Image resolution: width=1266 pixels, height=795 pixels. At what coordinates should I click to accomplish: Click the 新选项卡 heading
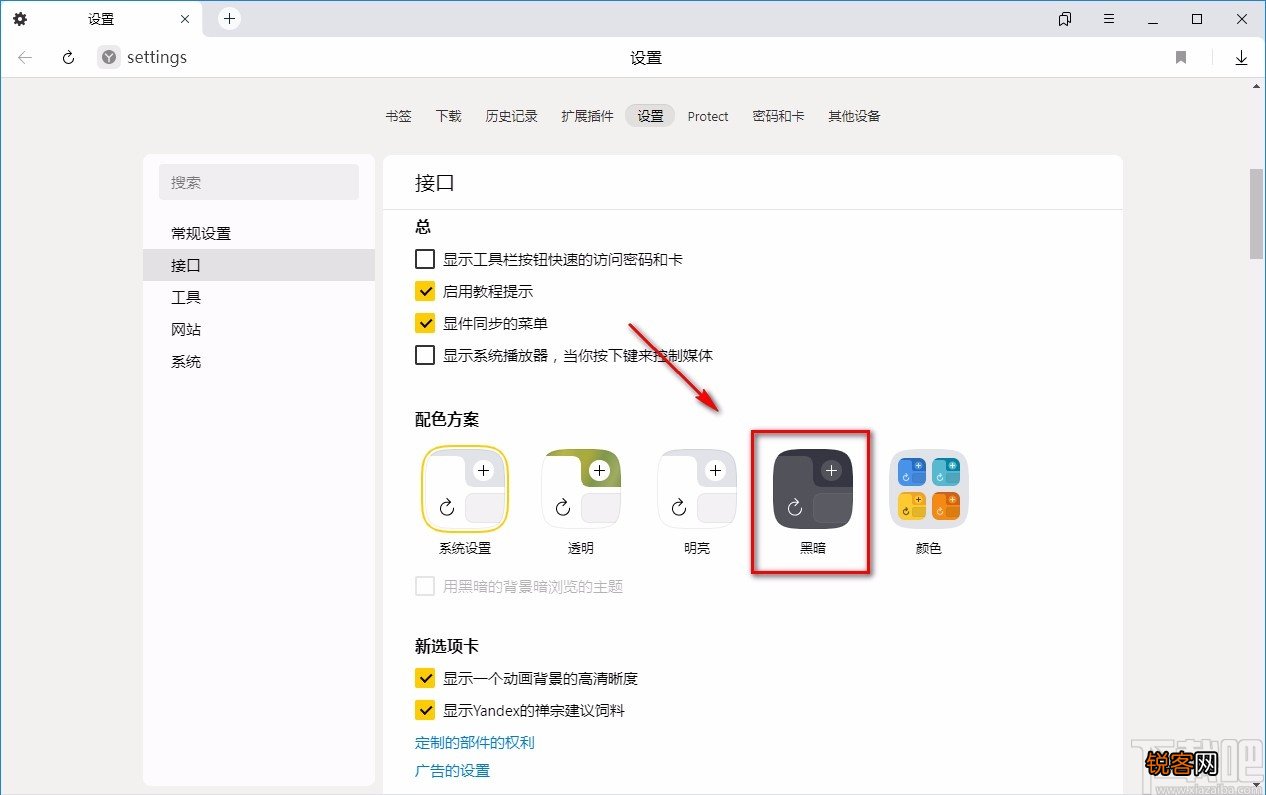click(447, 646)
